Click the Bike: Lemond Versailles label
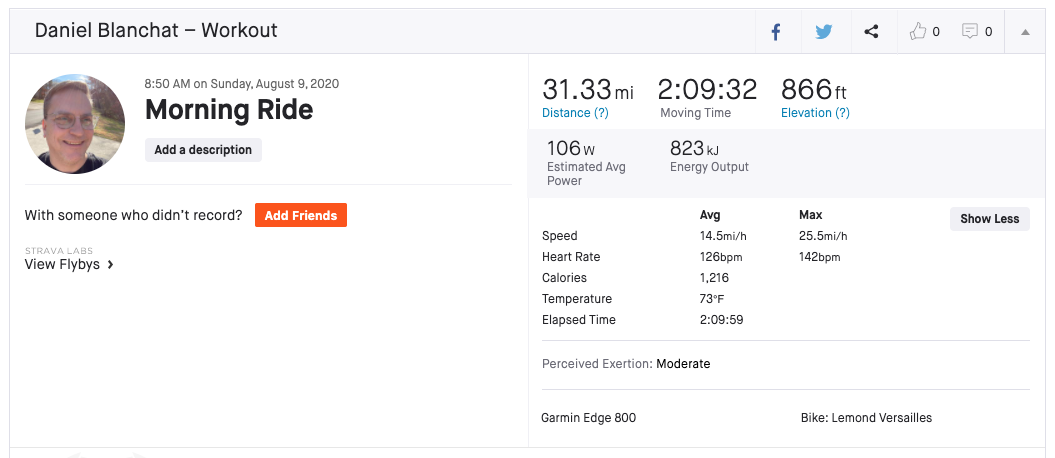Image resolution: width=1055 pixels, height=458 pixels. 866,418
